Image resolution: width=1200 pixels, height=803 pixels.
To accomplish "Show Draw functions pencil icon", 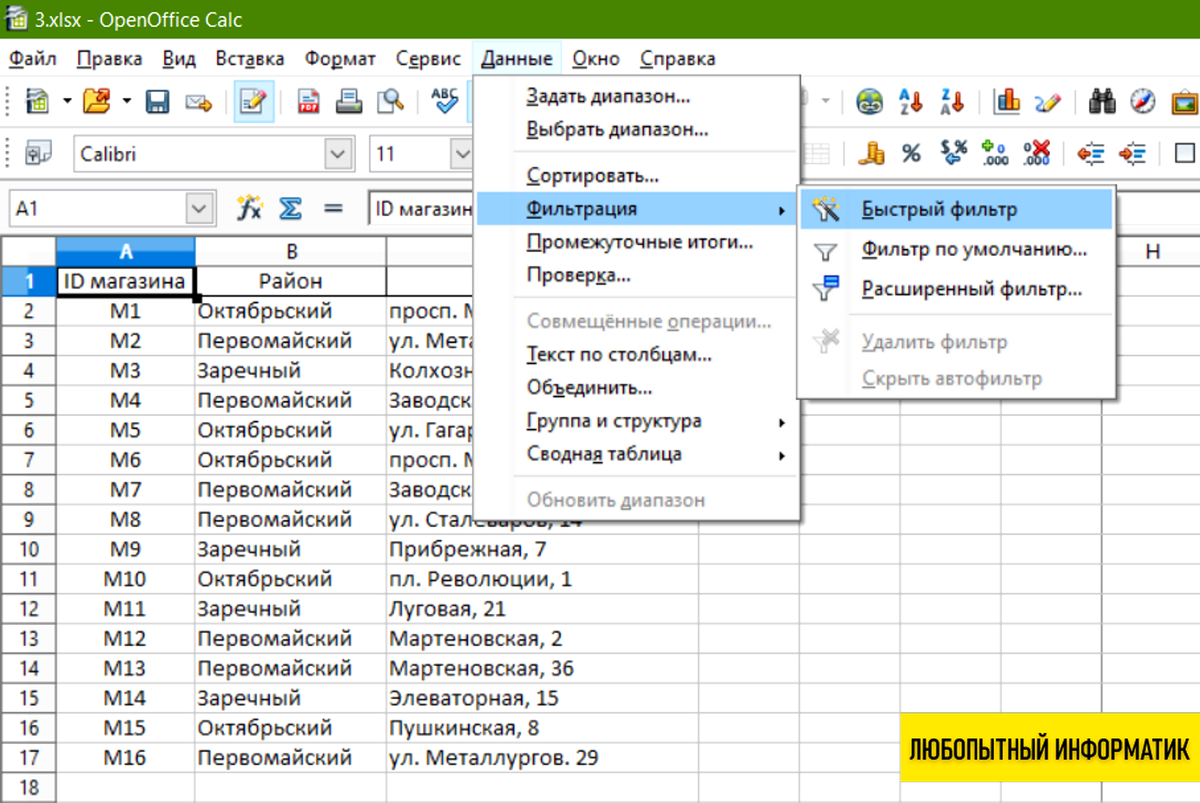I will tap(1048, 101).
